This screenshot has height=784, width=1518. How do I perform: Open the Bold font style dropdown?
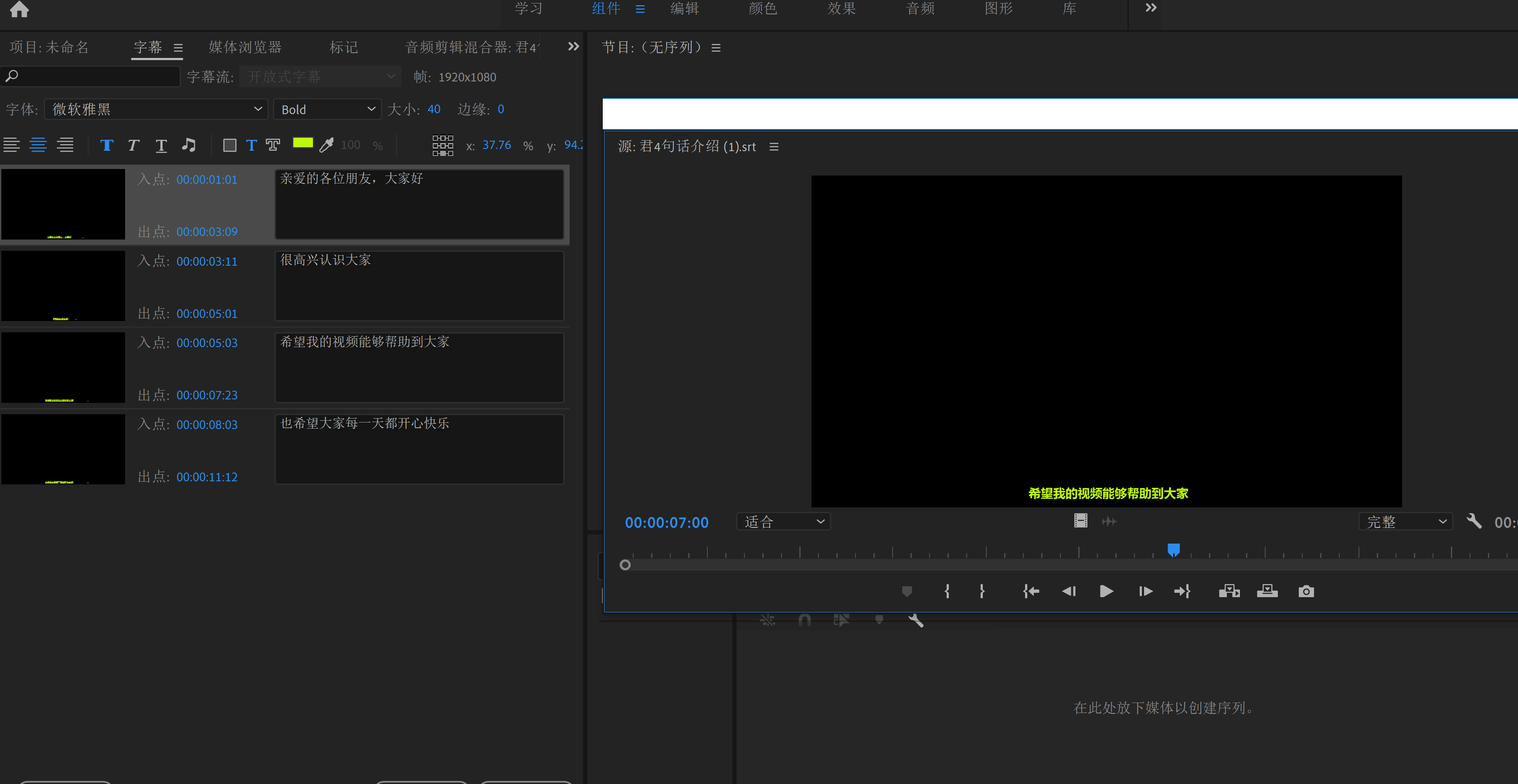coord(327,110)
